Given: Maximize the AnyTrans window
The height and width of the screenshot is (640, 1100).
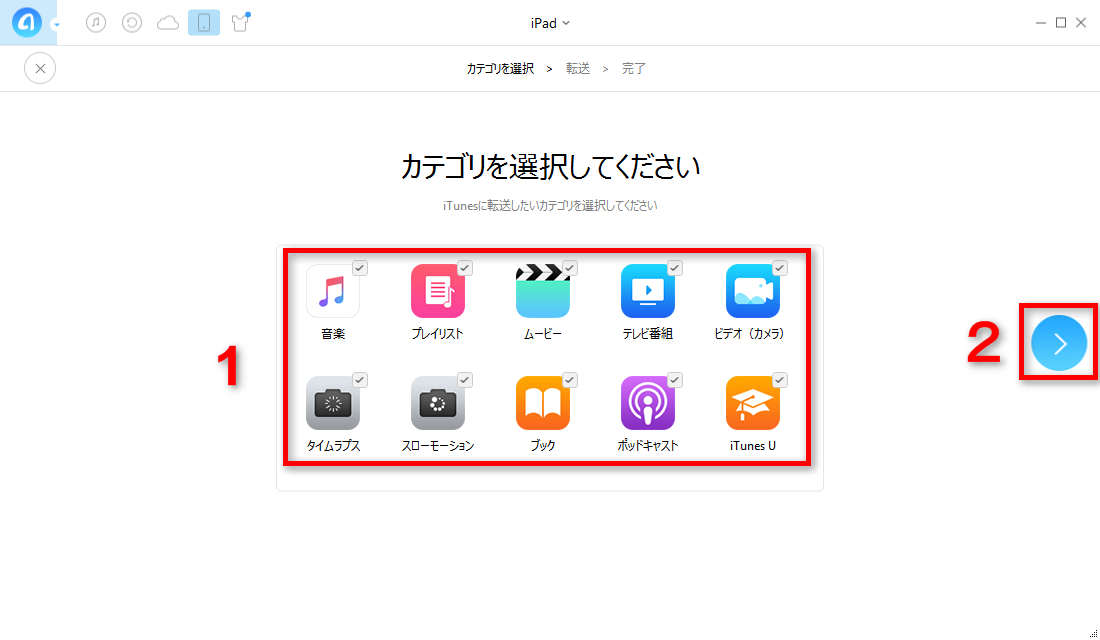Looking at the screenshot, I should tap(1061, 23).
